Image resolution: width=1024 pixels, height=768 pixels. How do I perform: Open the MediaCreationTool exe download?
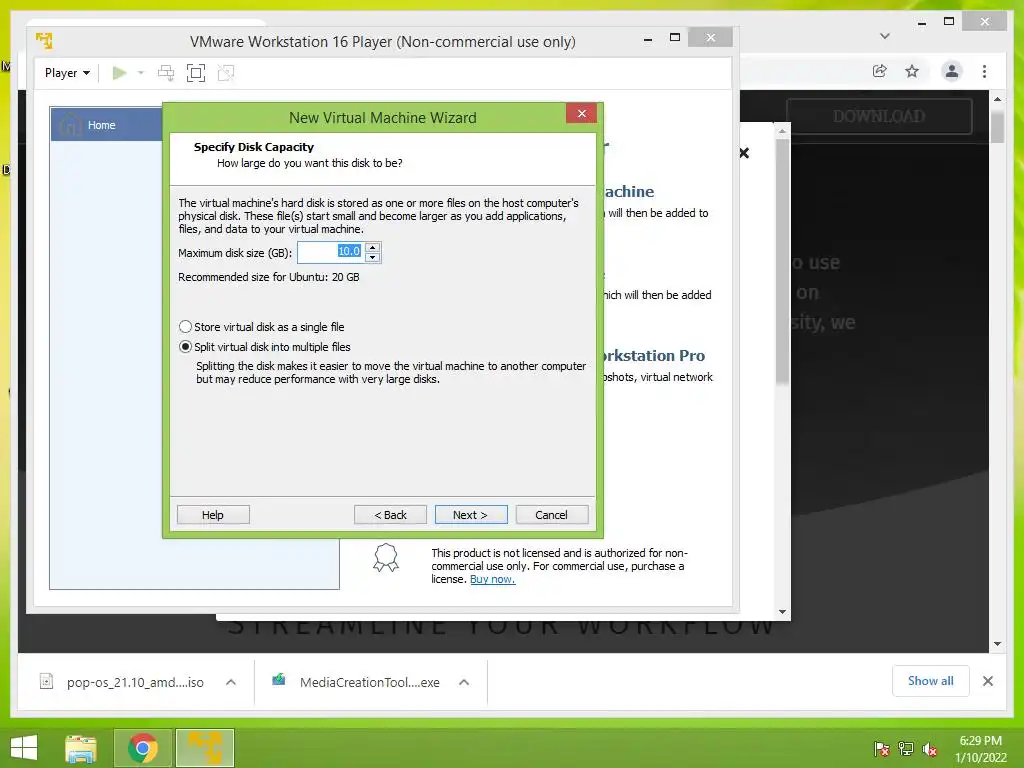tap(370, 682)
